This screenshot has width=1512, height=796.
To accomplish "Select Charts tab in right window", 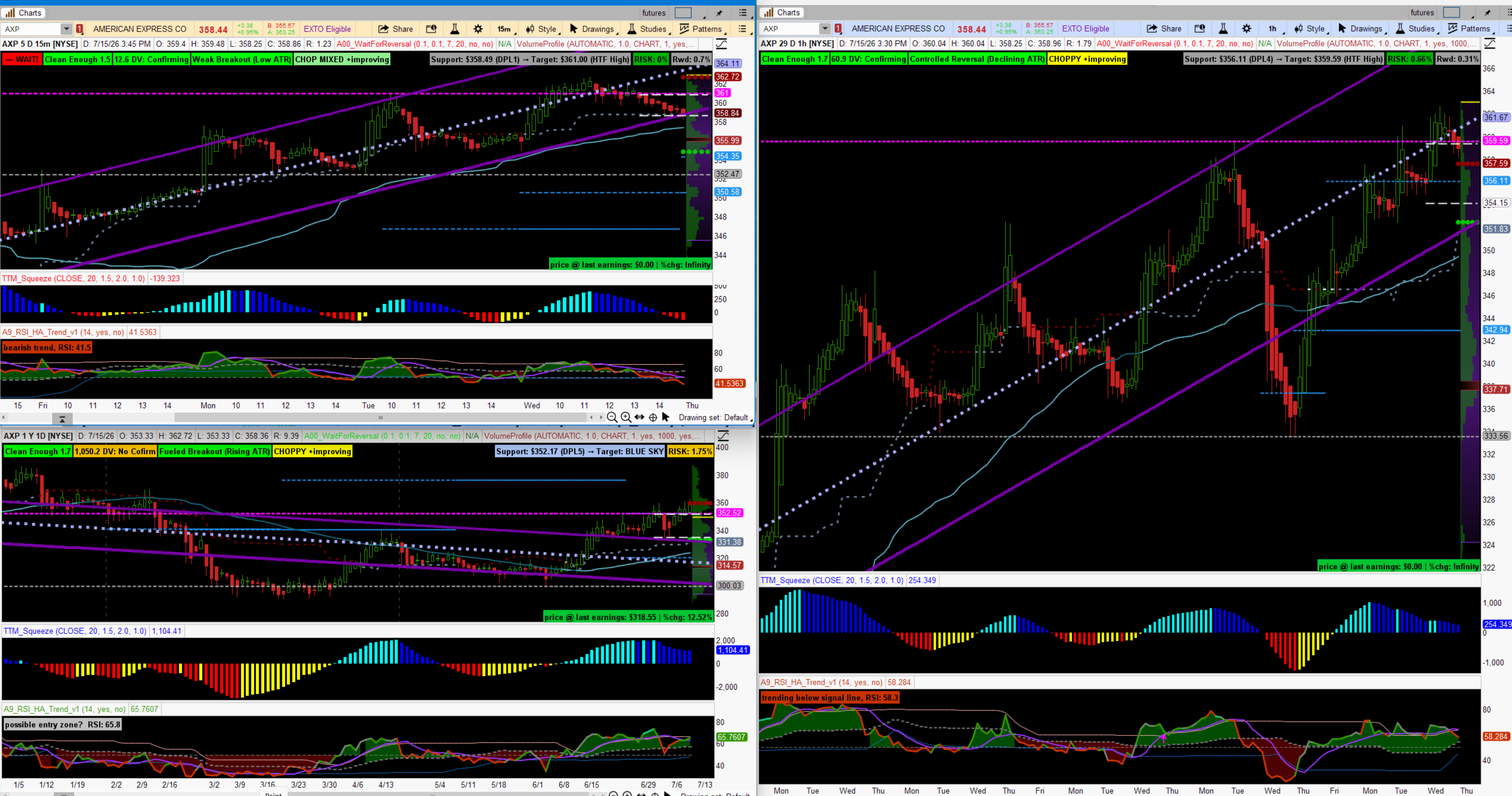I will point(782,12).
